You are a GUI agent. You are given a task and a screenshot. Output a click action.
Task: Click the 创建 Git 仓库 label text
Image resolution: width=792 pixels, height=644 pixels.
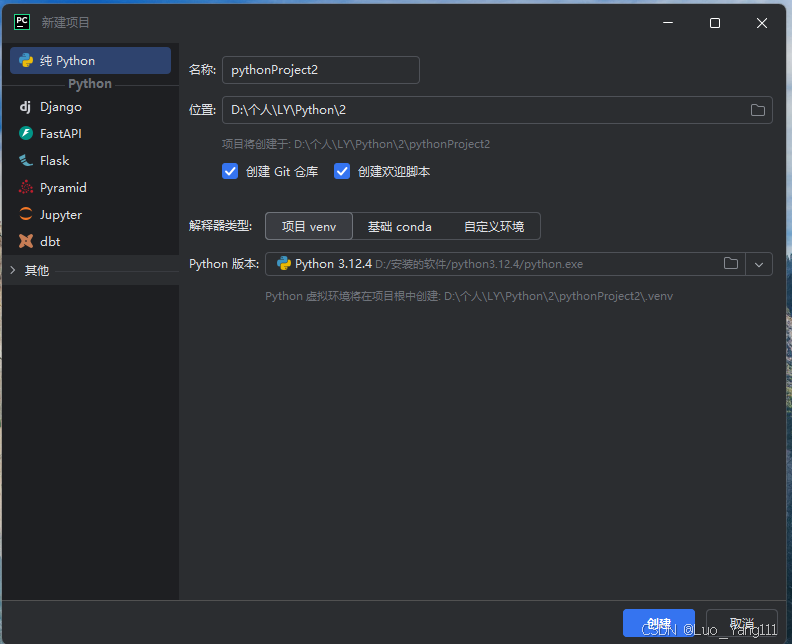tap(282, 172)
